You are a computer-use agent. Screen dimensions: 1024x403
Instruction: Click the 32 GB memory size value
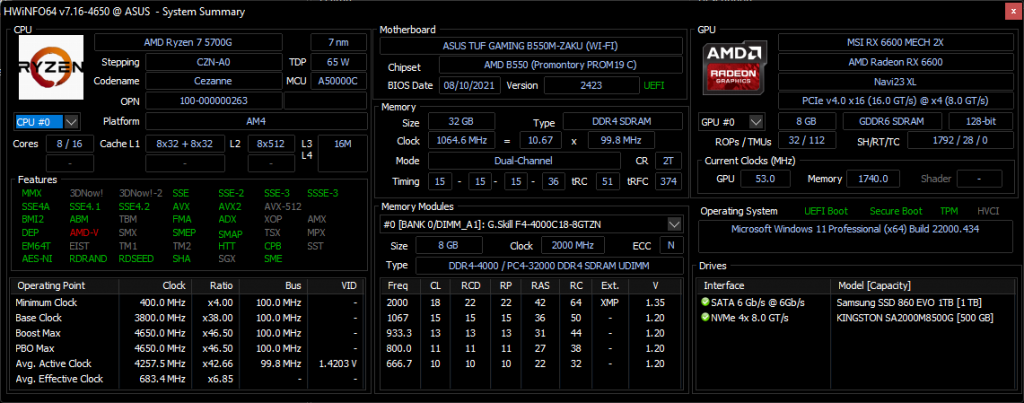click(x=461, y=122)
